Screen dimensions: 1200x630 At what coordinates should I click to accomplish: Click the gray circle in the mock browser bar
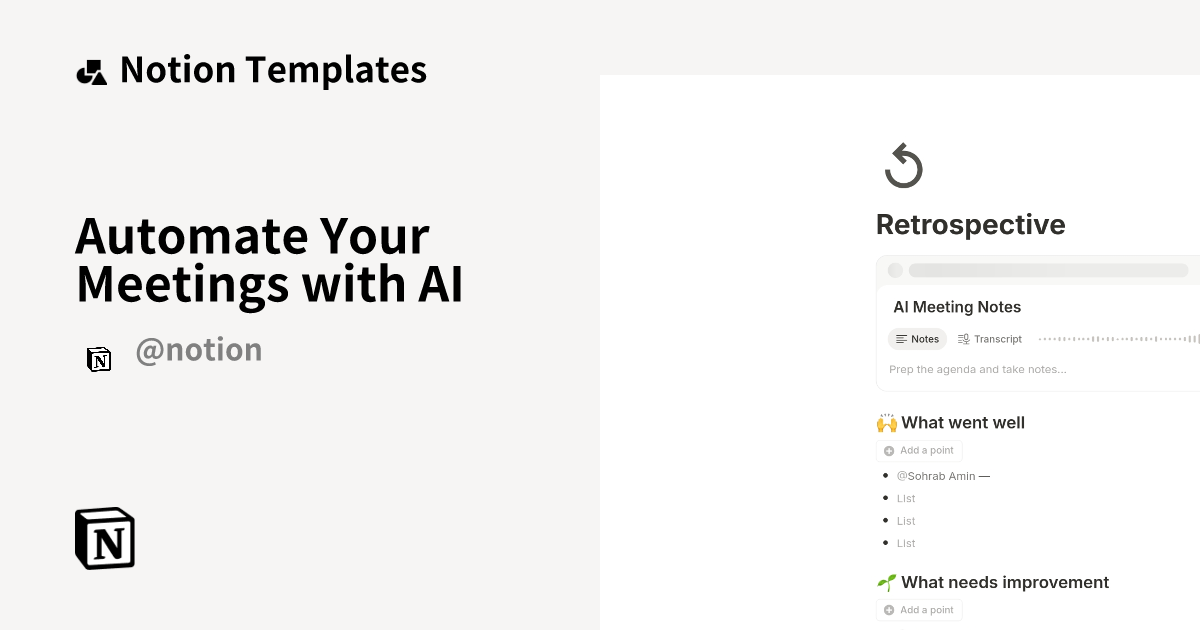(x=896, y=269)
